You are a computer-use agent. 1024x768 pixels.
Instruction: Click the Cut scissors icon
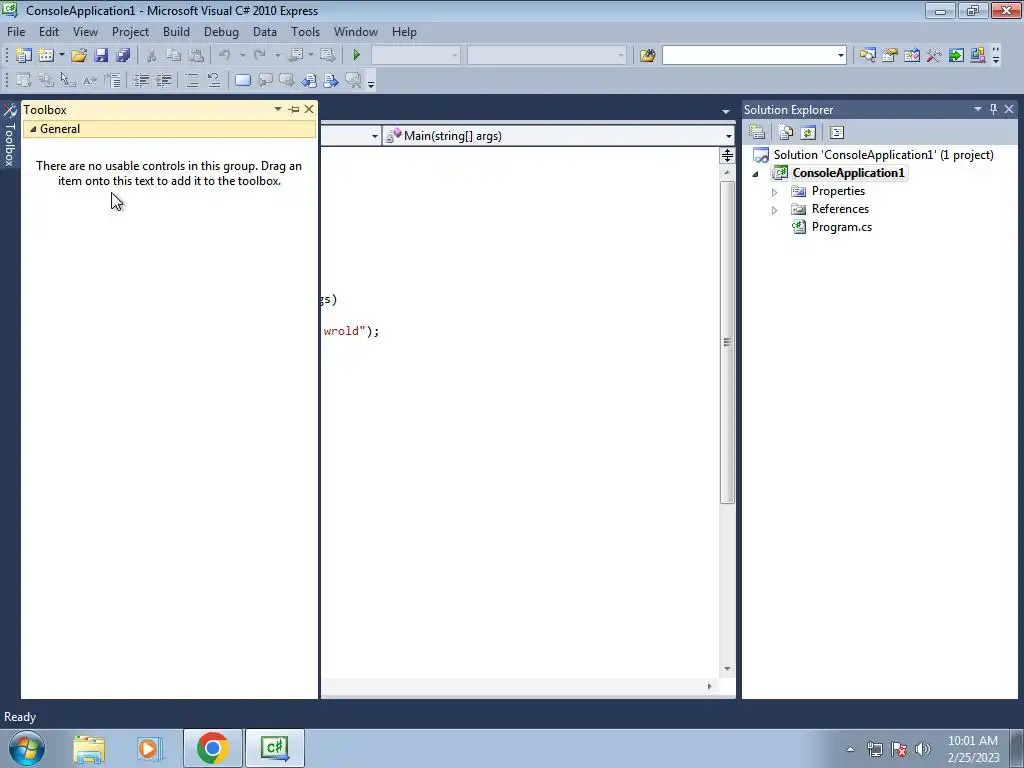click(151, 56)
